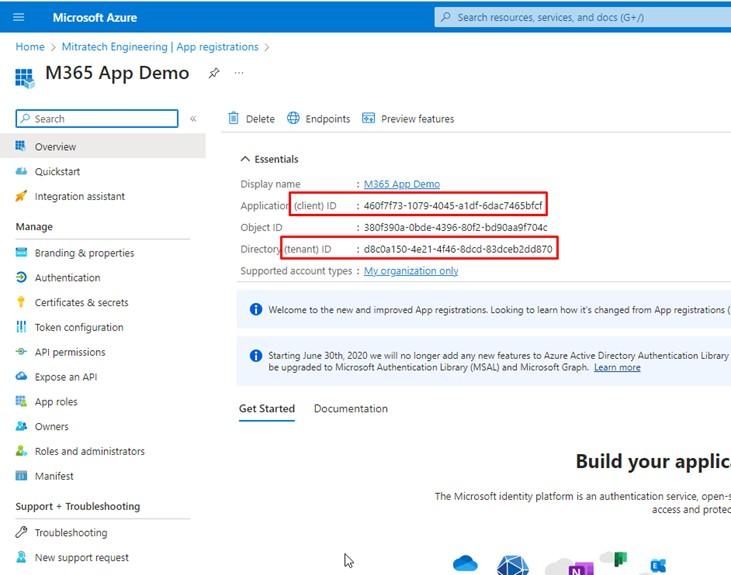Viewport: 731px width, 575px height.
Task: Select the Object ID value 380f390a
Action: pos(455,228)
